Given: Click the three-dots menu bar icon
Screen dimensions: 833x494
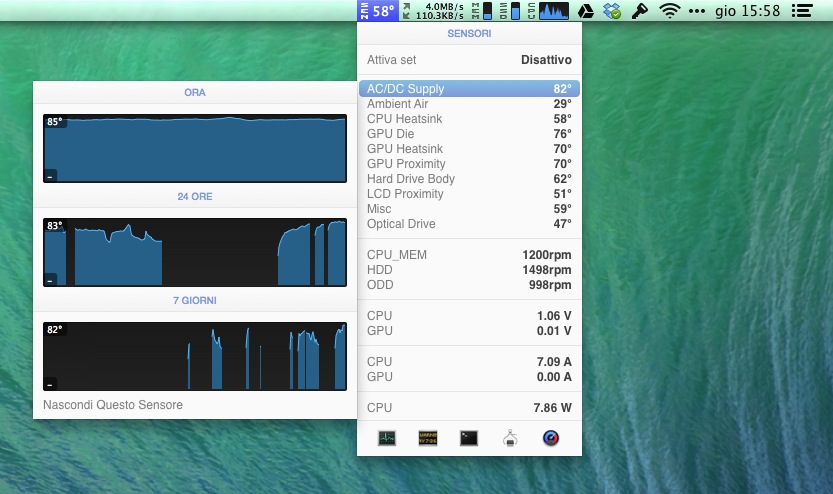Looking at the screenshot, I should coord(696,11).
